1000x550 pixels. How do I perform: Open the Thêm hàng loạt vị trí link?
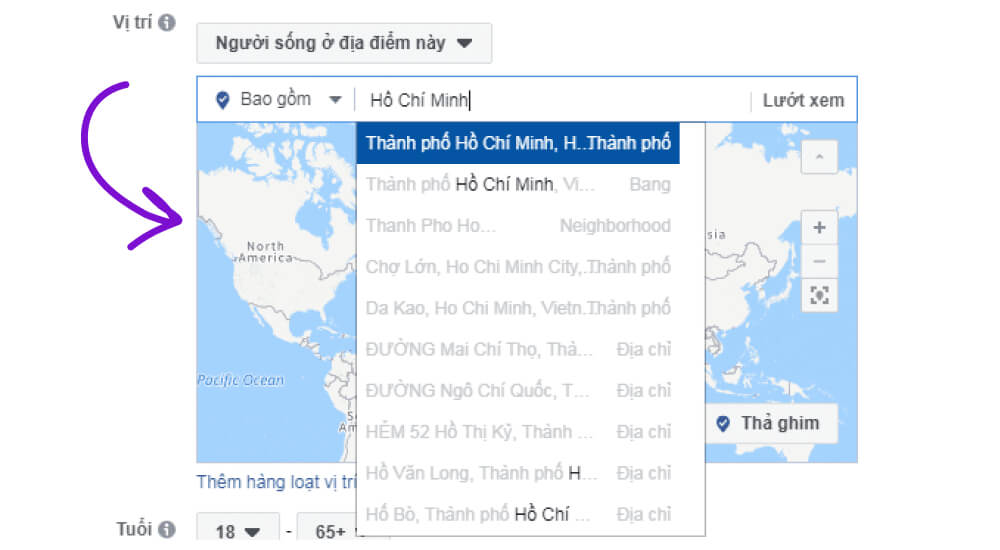coord(276,482)
